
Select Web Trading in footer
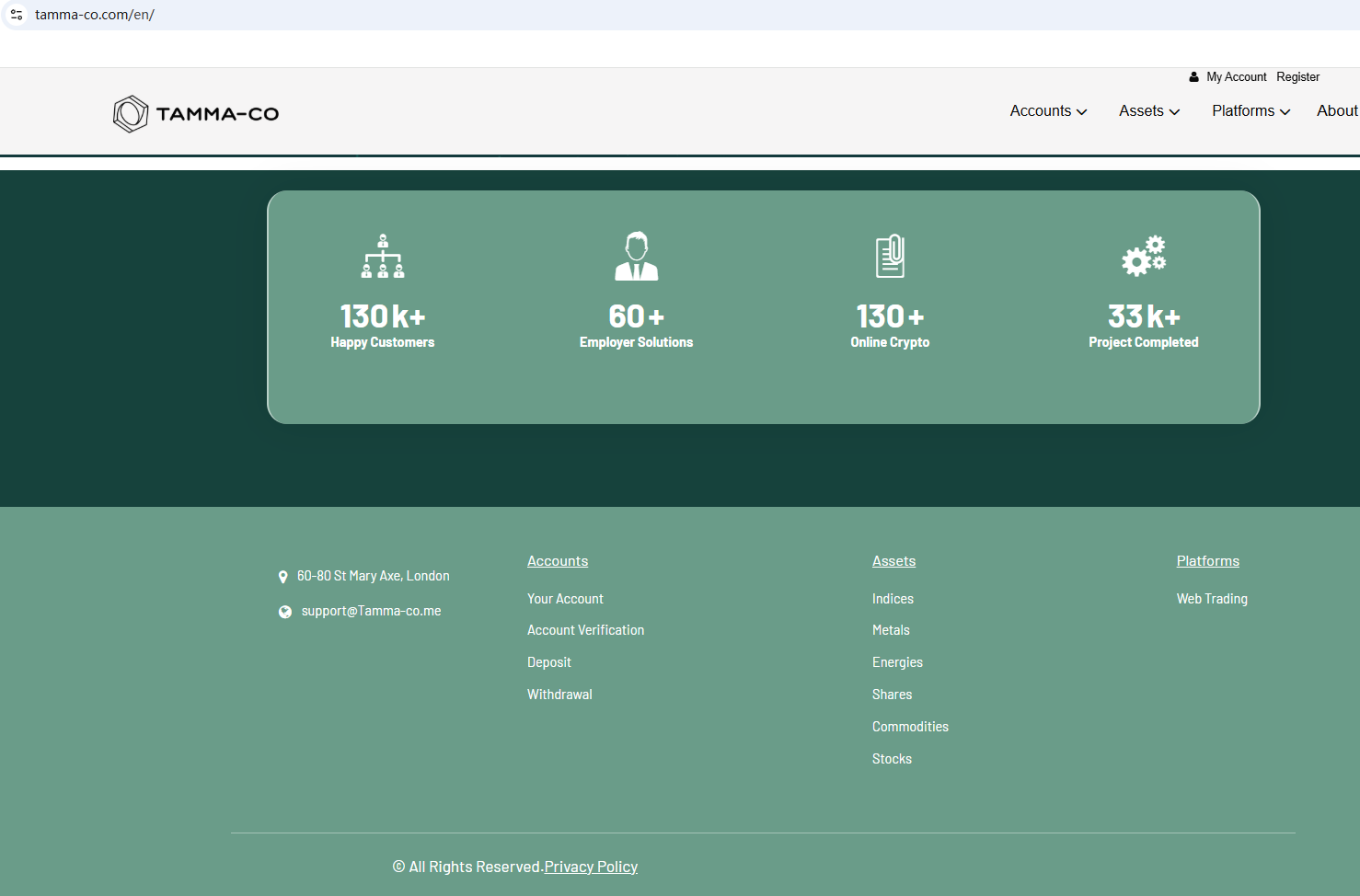(1212, 599)
